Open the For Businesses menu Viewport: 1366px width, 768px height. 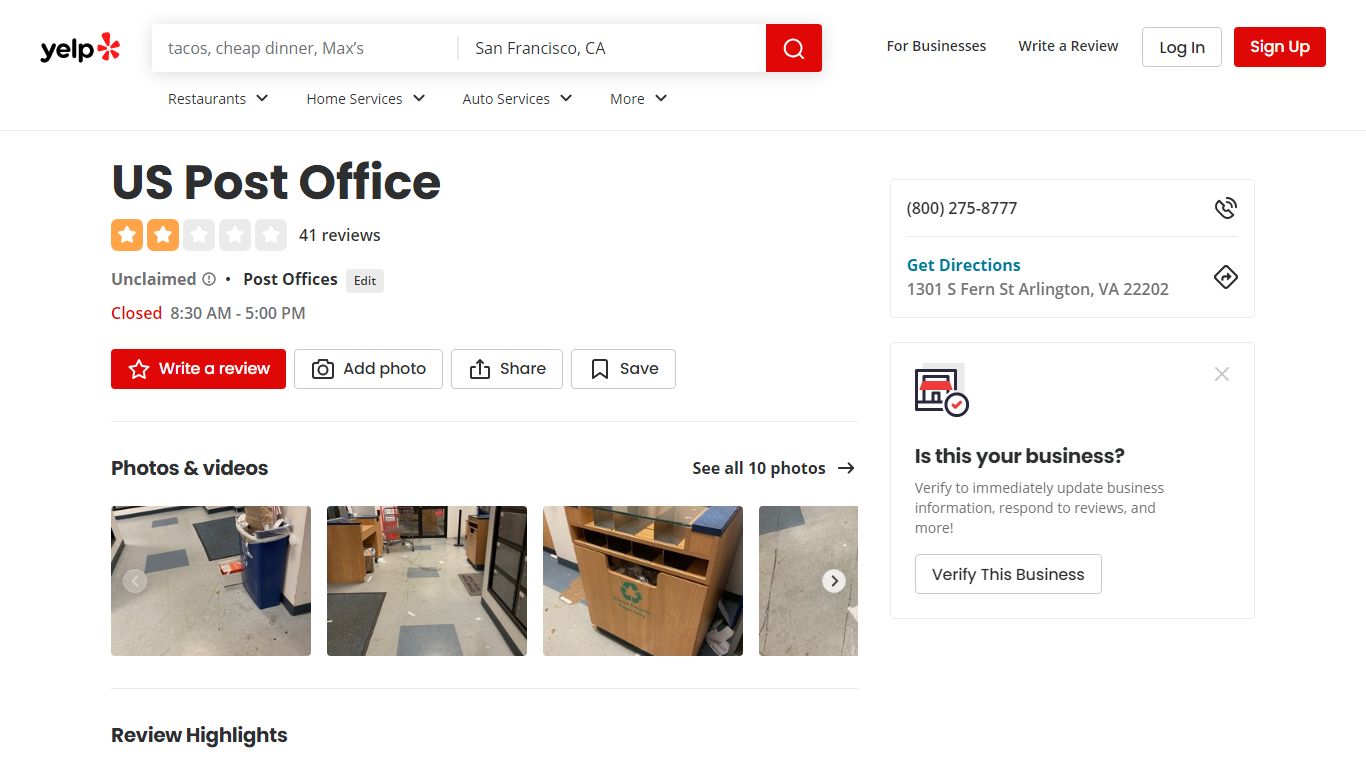pyautogui.click(x=936, y=46)
